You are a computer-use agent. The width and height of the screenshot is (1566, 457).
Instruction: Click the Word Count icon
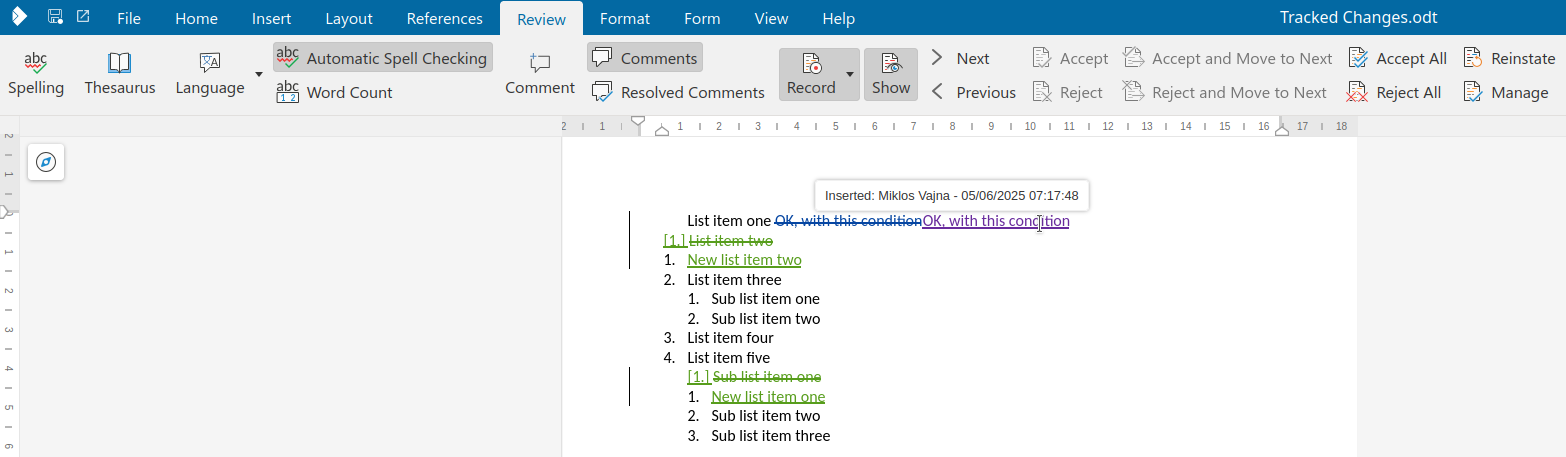coord(288,92)
